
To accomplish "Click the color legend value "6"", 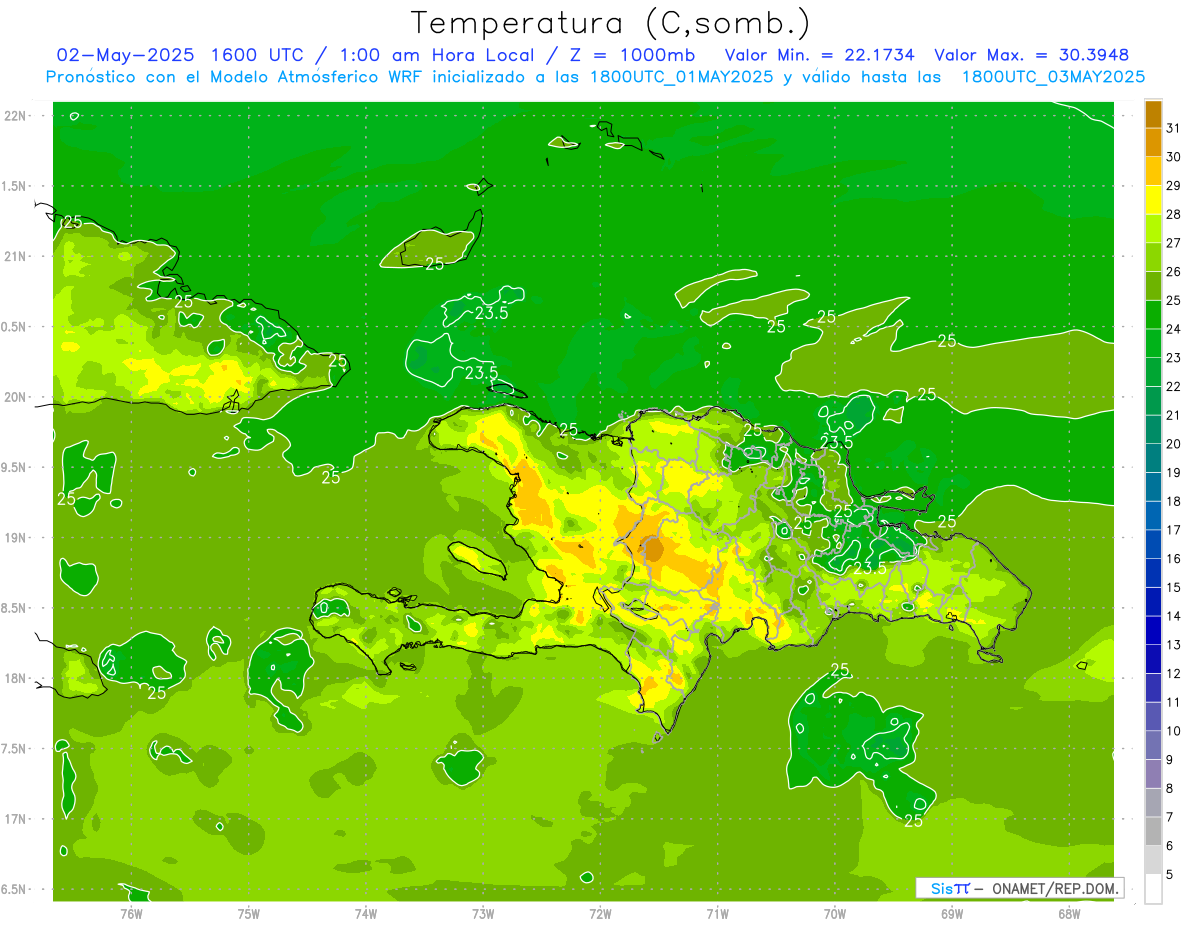I will 1170,846.
